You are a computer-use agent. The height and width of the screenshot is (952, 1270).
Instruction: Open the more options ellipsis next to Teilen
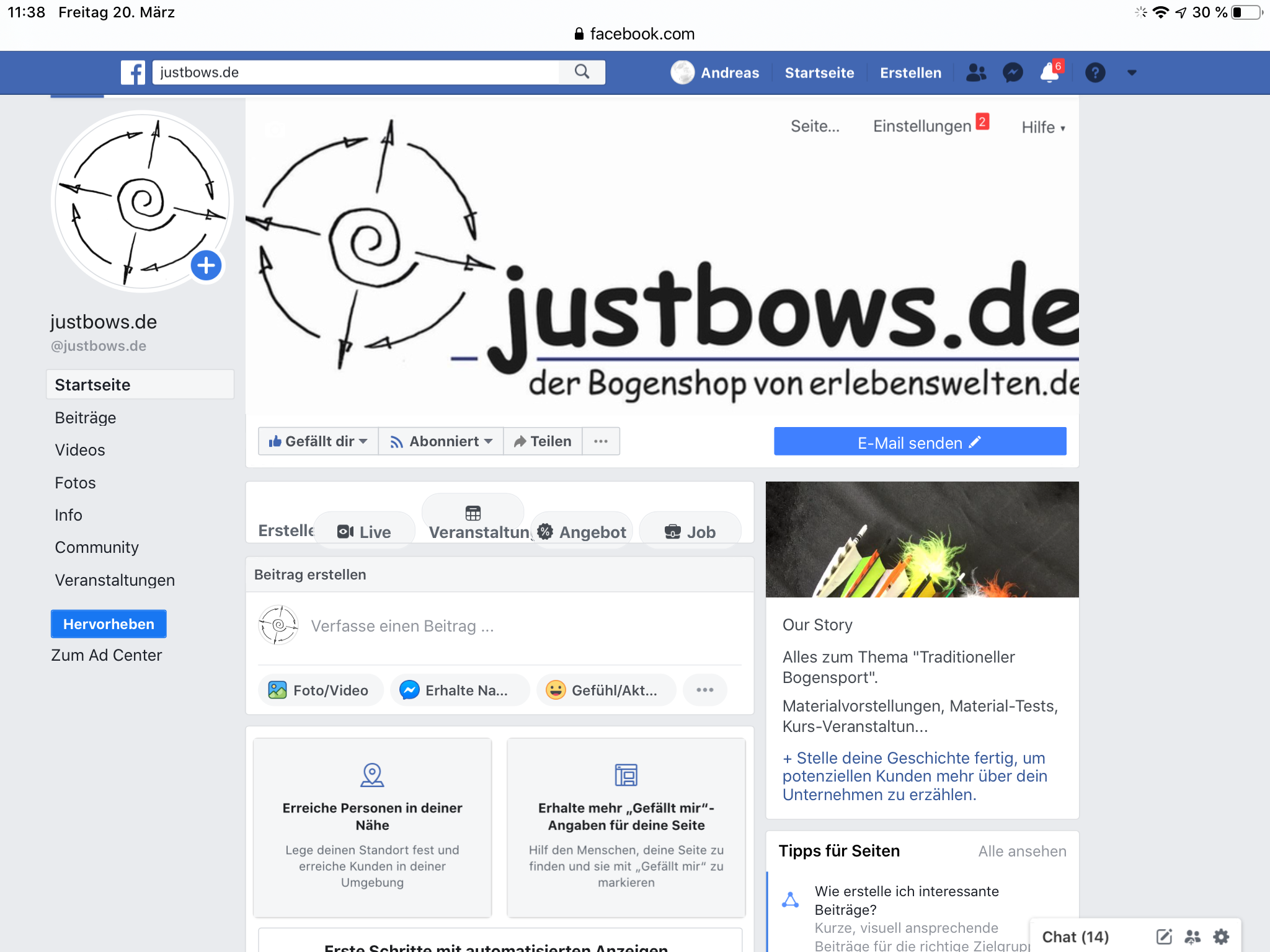601,441
